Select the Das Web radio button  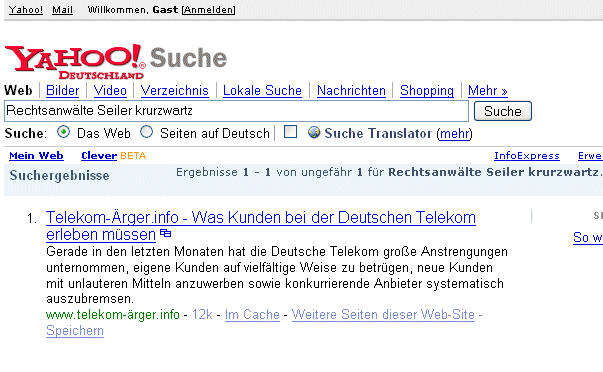[63, 132]
